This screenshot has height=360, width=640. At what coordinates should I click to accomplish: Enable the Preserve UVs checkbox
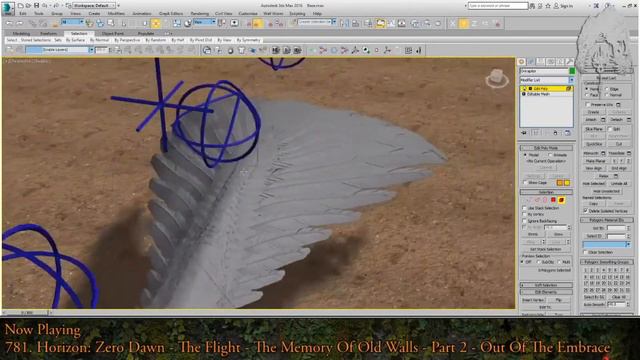588,105
